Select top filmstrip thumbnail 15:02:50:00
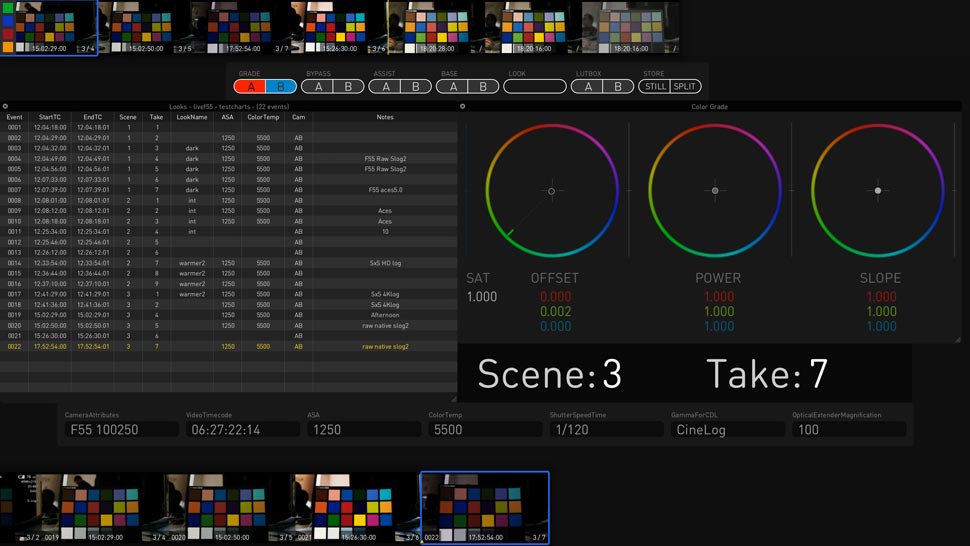Viewport: 970px width, 546px height. (146, 28)
